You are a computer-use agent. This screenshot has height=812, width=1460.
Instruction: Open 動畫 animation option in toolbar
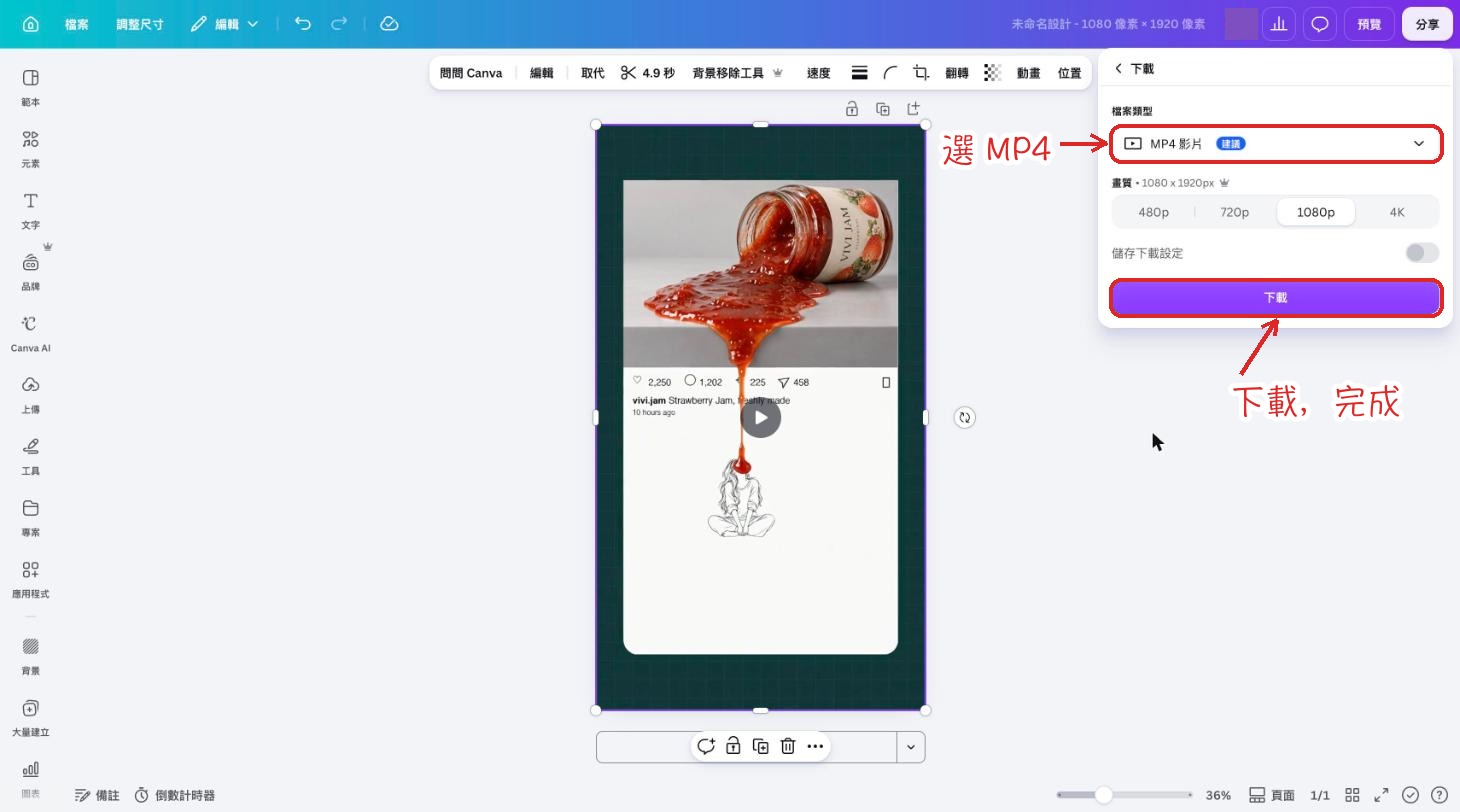pyautogui.click(x=1028, y=73)
